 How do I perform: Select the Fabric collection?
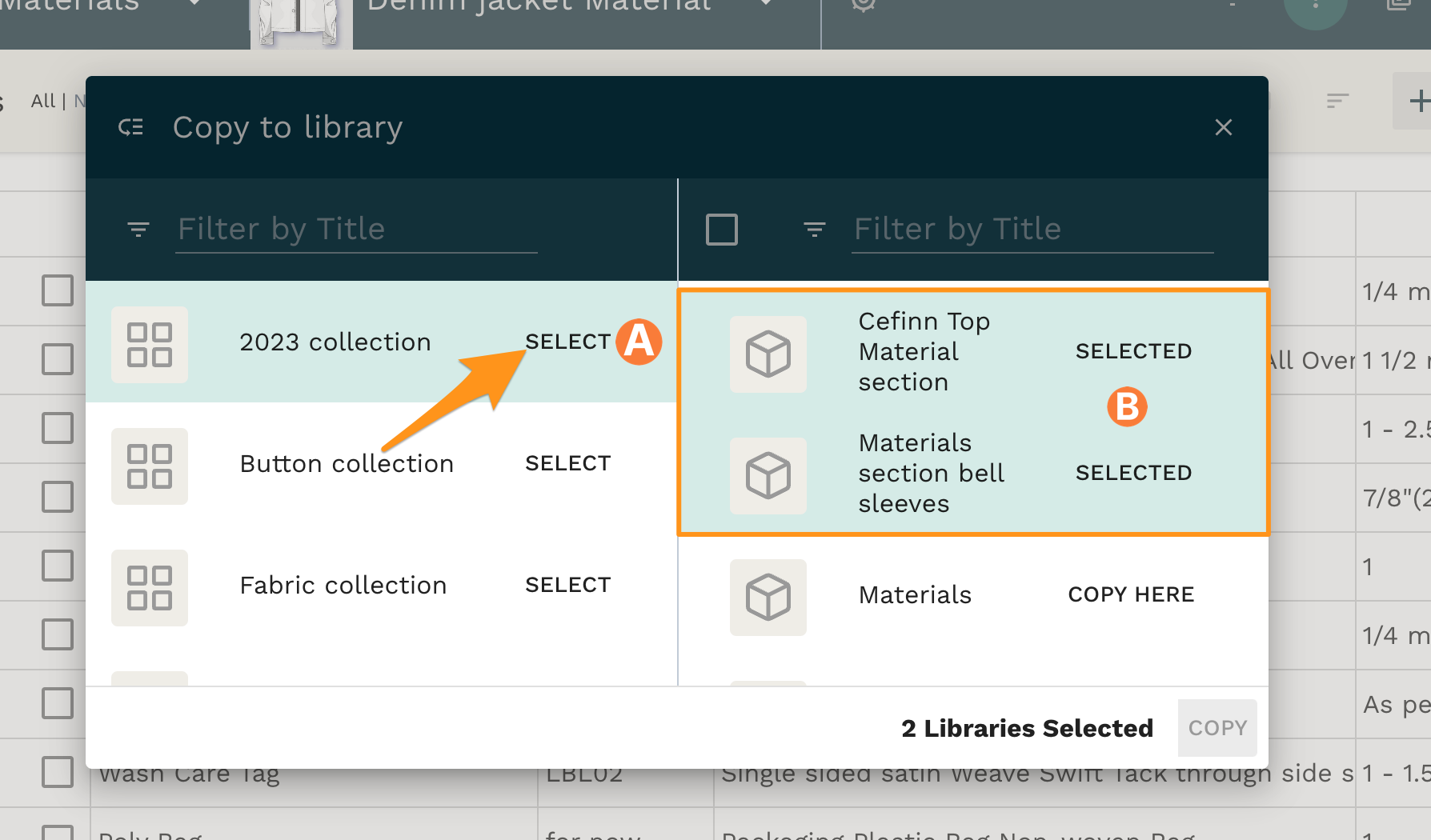(x=567, y=585)
